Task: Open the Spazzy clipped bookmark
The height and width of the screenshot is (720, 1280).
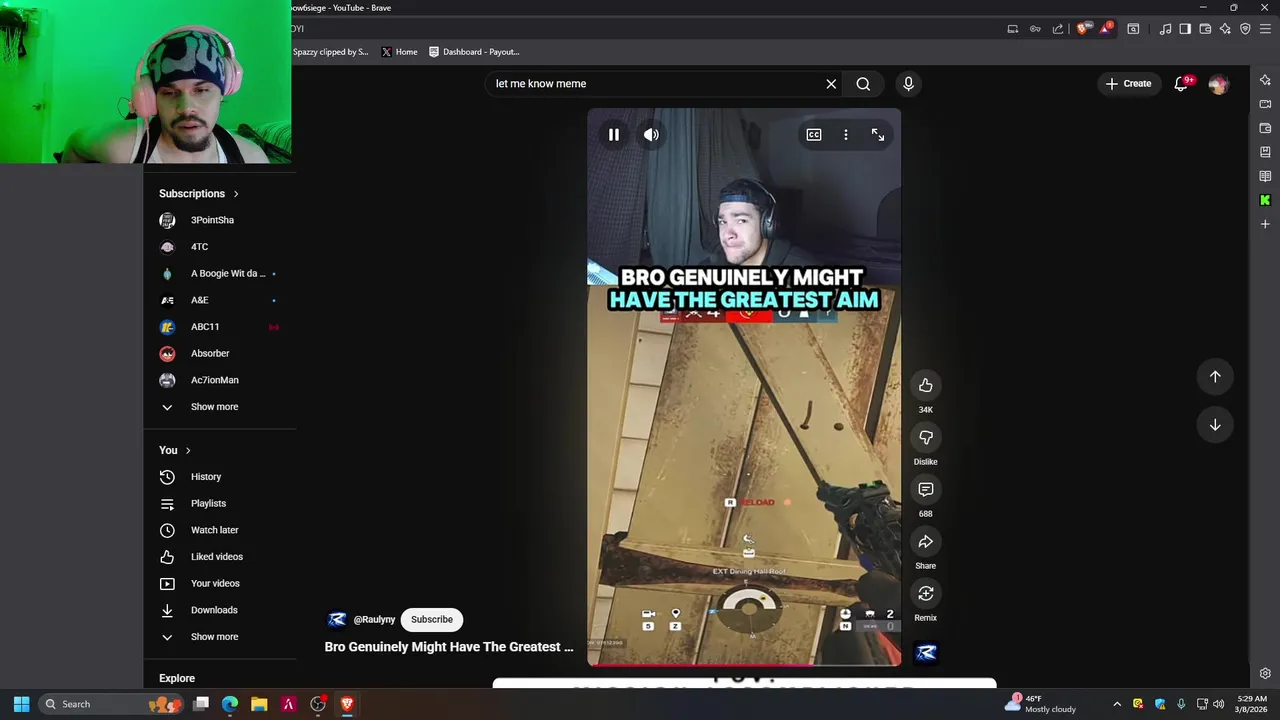Action: (331, 52)
